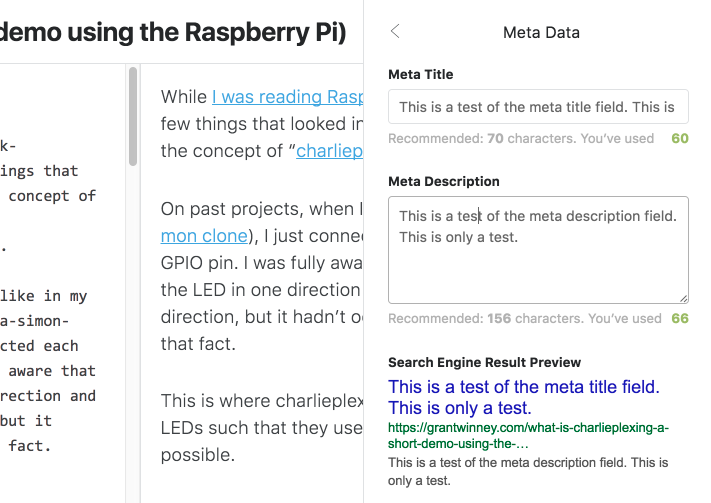Click the meta description count "66"
This screenshot has width=711, height=503.
point(679,319)
